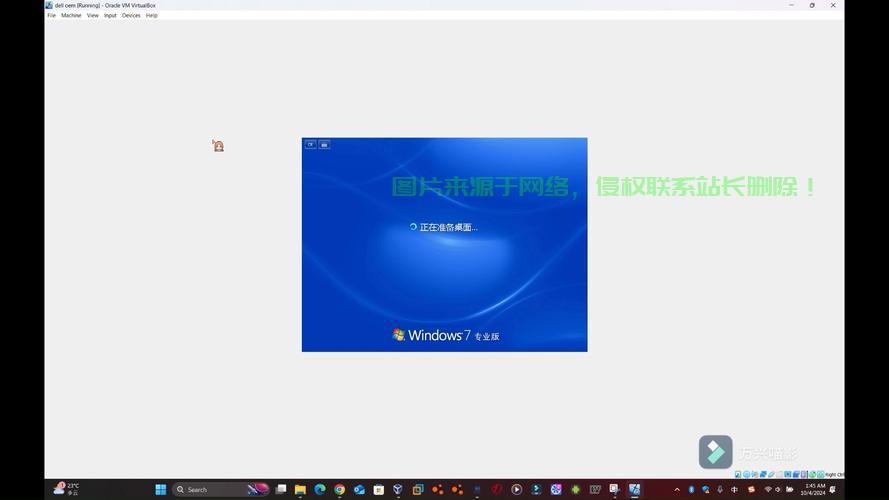Open the File menu in VirtualBox
889x500 pixels.
point(52,15)
